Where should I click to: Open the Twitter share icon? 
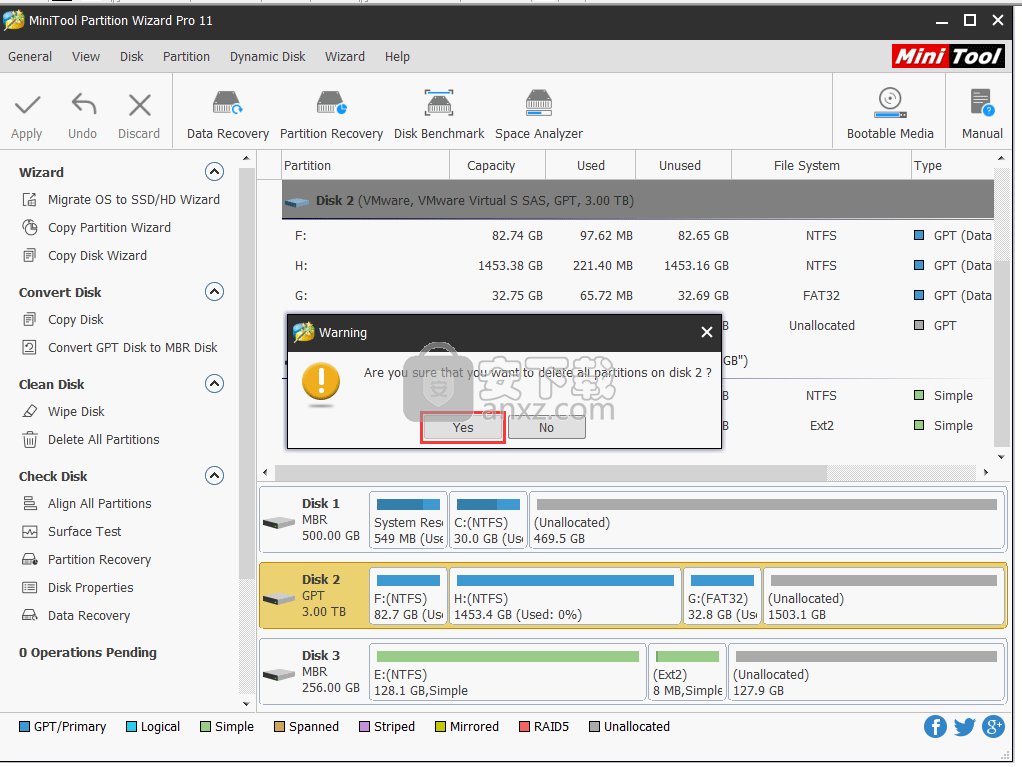point(965,727)
